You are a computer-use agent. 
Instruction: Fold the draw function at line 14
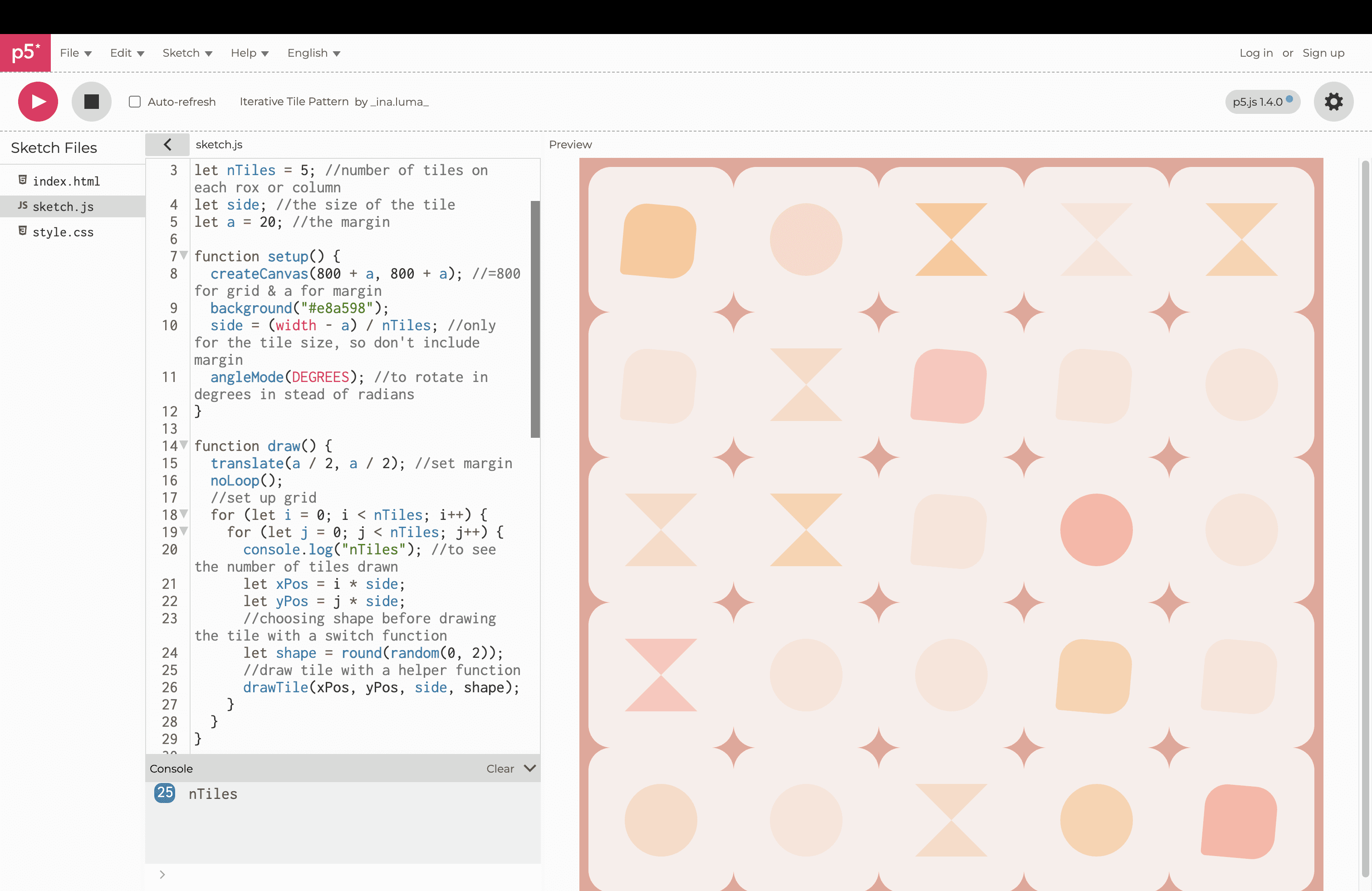pyautogui.click(x=184, y=444)
